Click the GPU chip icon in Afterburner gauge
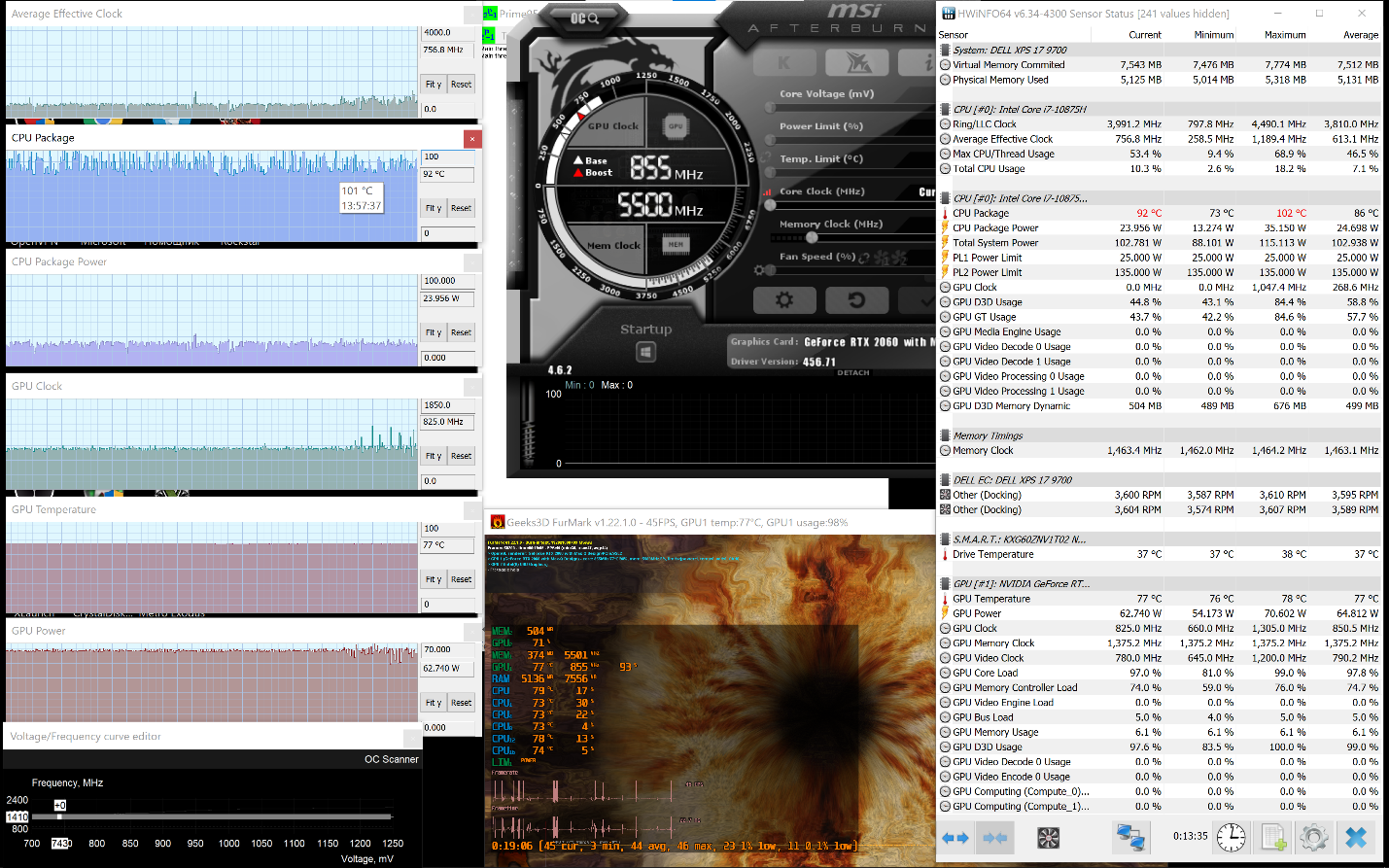The height and width of the screenshot is (868, 1389). [676, 126]
